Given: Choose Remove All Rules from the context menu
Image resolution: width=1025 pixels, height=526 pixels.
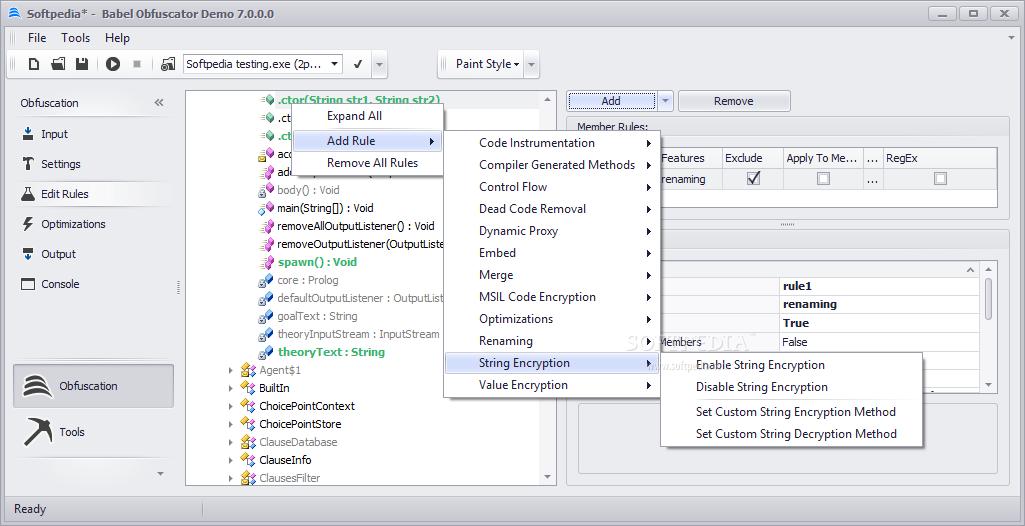Looking at the screenshot, I should 368,163.
